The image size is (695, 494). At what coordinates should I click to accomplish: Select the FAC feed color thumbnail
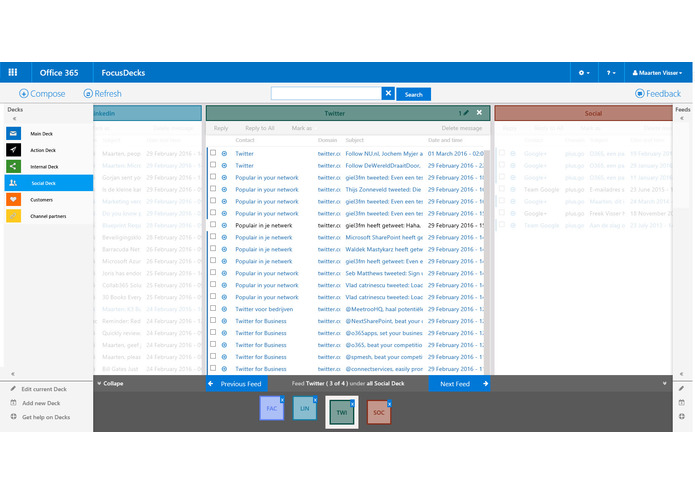point(272,408)
